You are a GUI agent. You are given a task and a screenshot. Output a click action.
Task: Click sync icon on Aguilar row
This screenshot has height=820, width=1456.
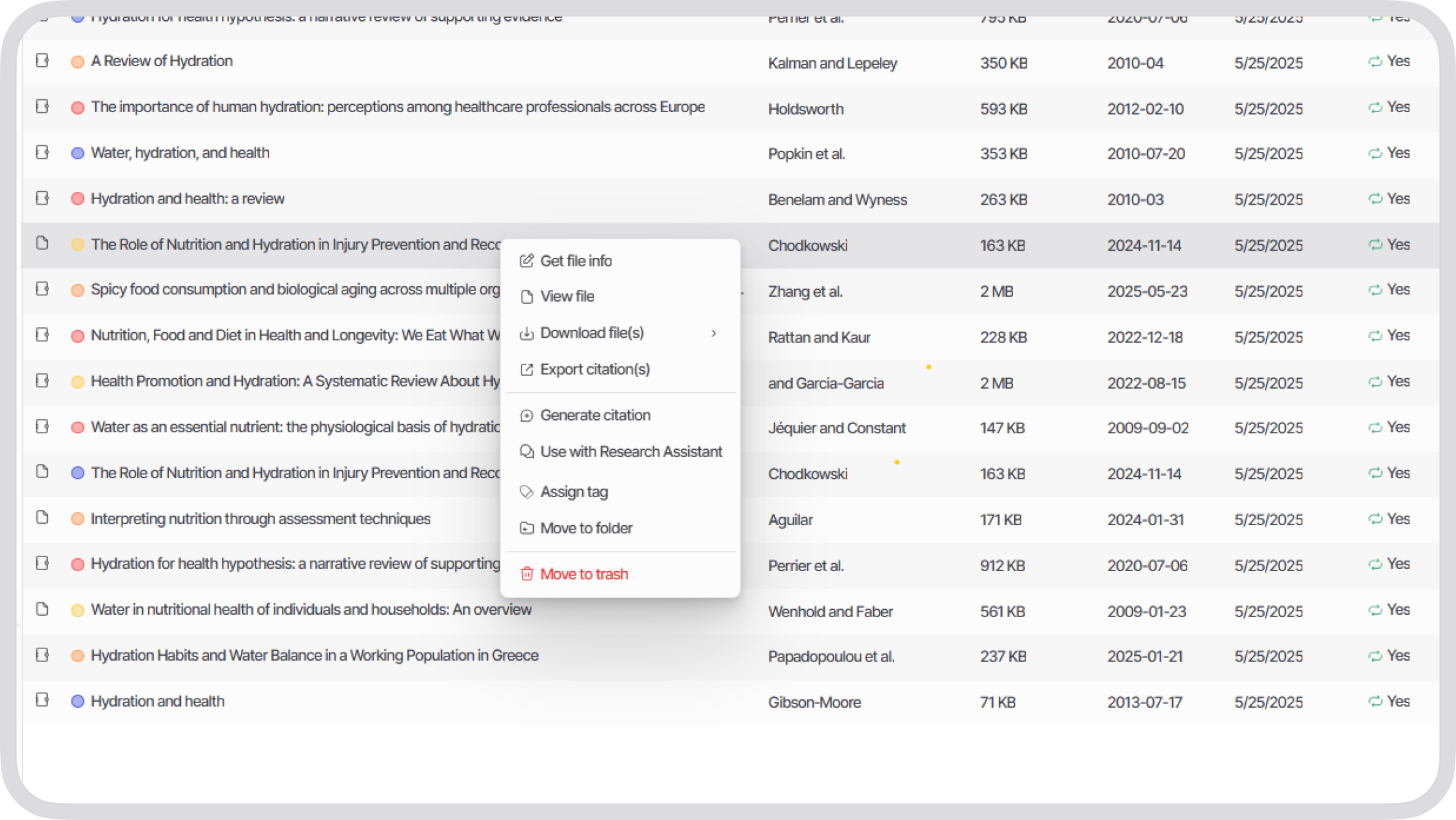click(x=1375, y=519)
